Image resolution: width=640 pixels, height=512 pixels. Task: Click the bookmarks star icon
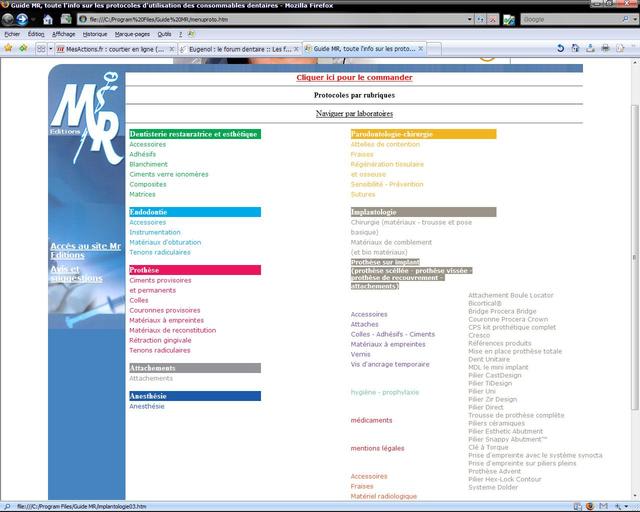point(9,48)
